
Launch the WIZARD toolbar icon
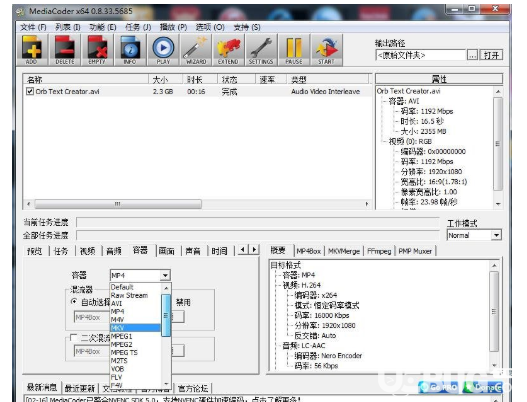(196, 50)
